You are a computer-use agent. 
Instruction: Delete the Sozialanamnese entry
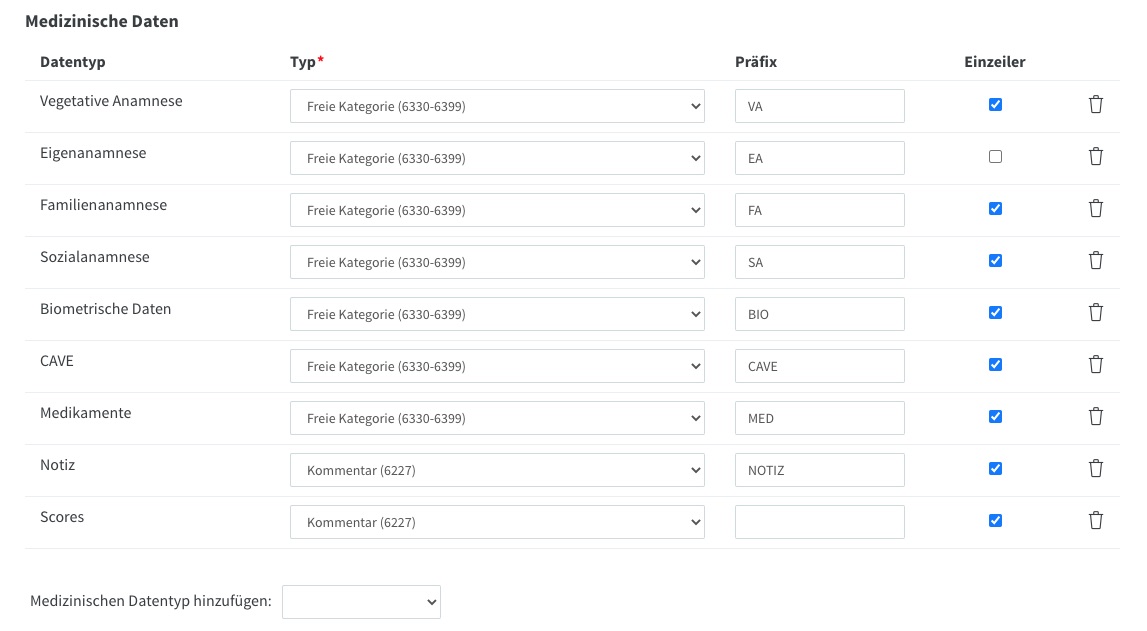1095,261
